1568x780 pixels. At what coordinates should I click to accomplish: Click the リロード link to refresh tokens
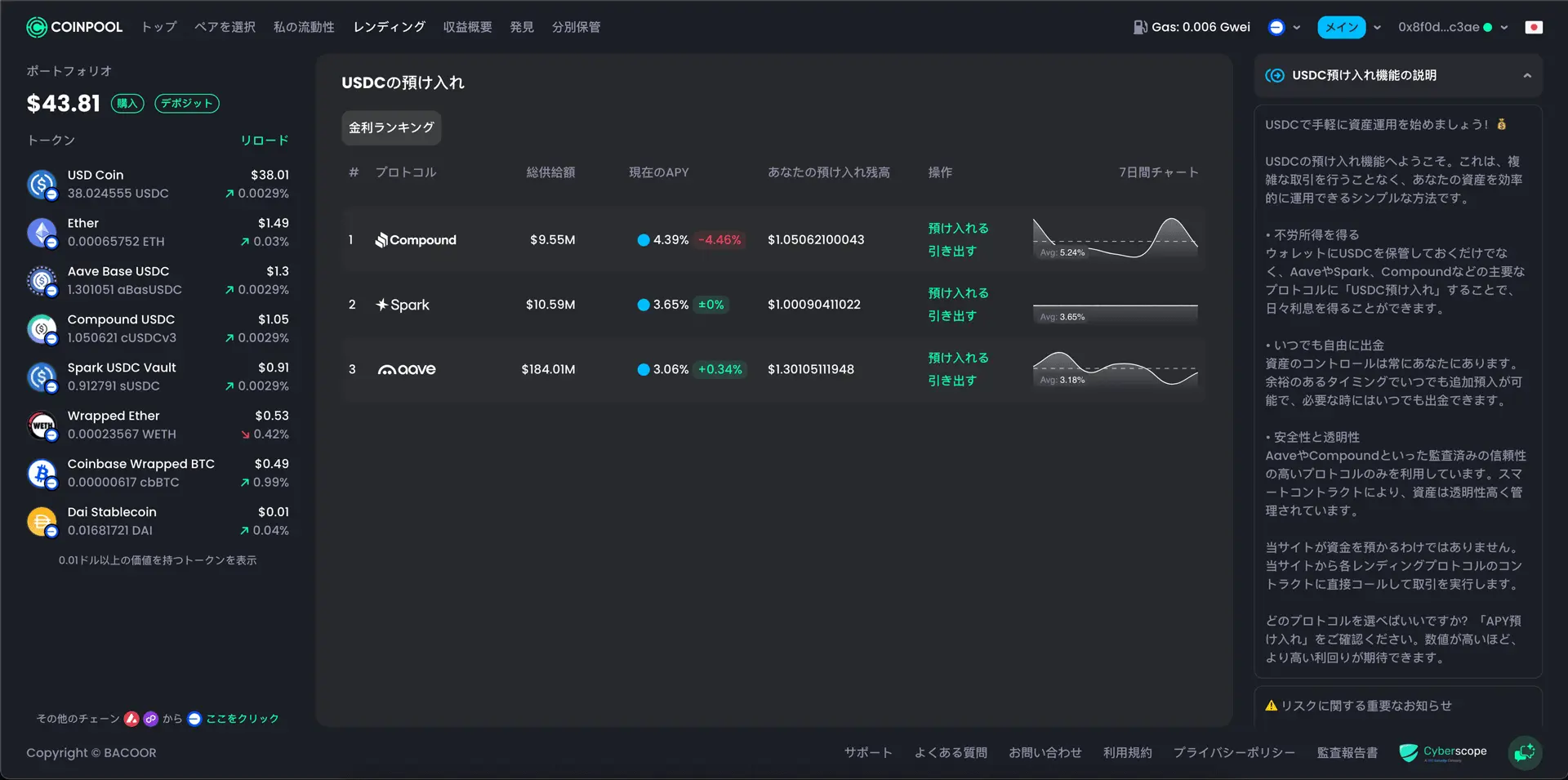(265, 140)
